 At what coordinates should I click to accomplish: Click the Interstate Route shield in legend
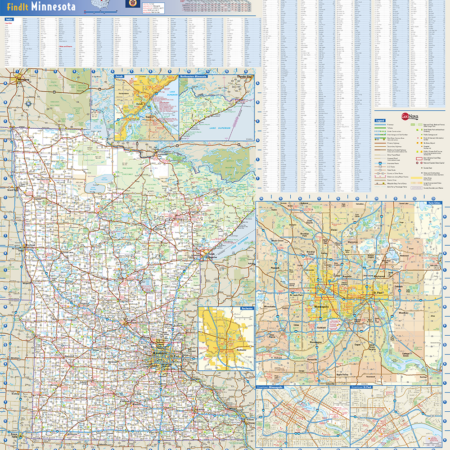pyautogui.click(x=380, y=163)
